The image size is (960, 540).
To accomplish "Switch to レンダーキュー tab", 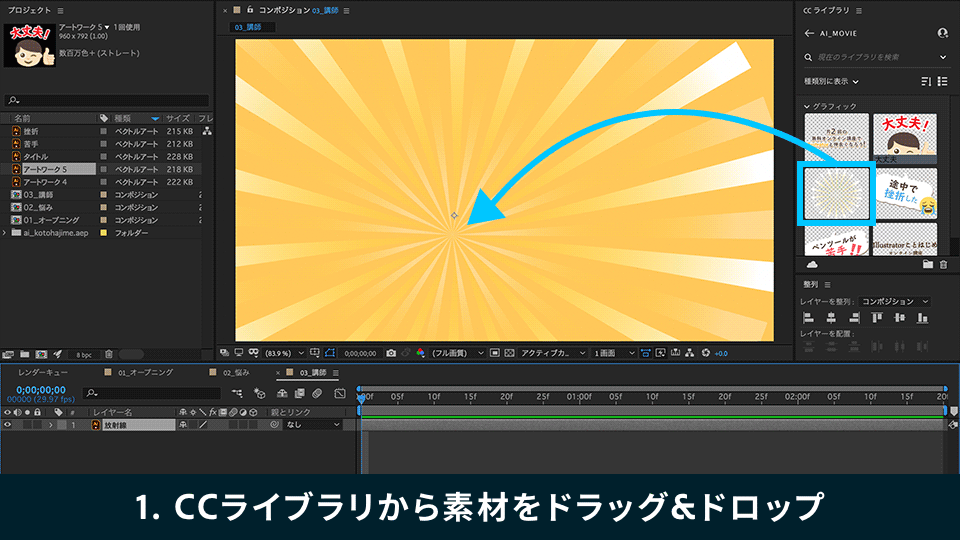I will (43, 372).
